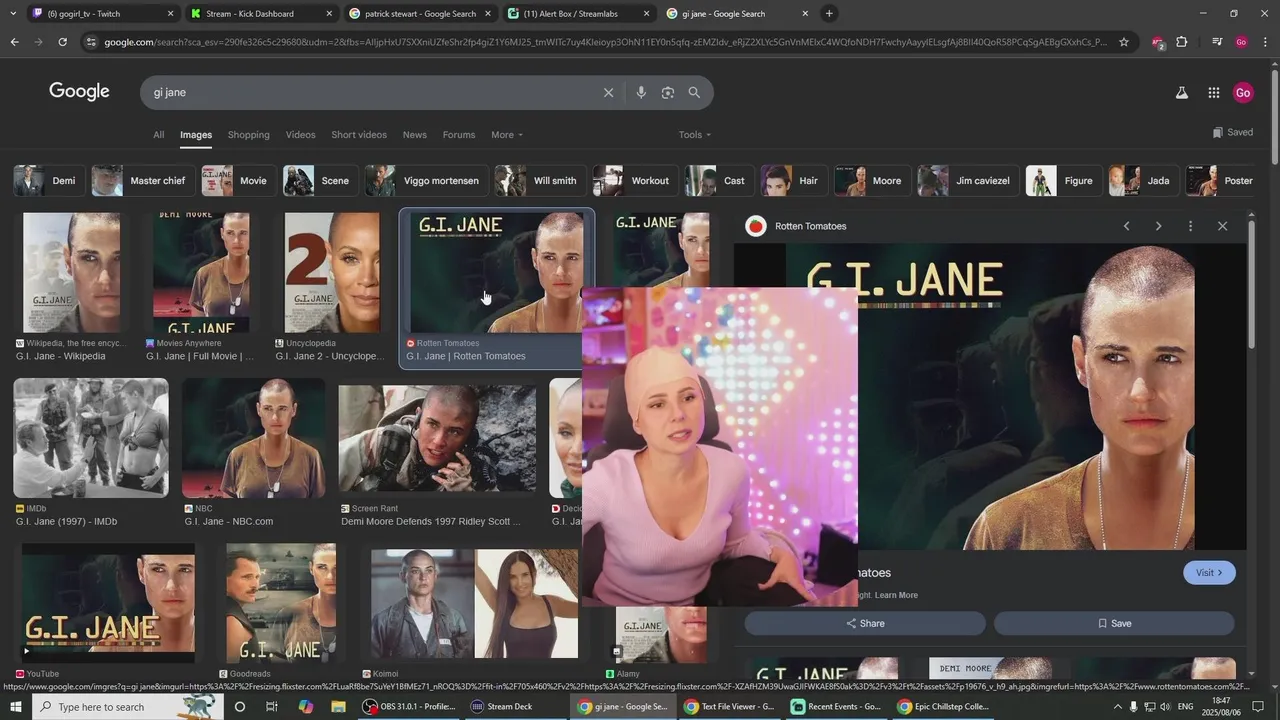This screenshot has height=720, width=1280.
Task: Open the Search Labs flask icon
Action: point(1181,92)
